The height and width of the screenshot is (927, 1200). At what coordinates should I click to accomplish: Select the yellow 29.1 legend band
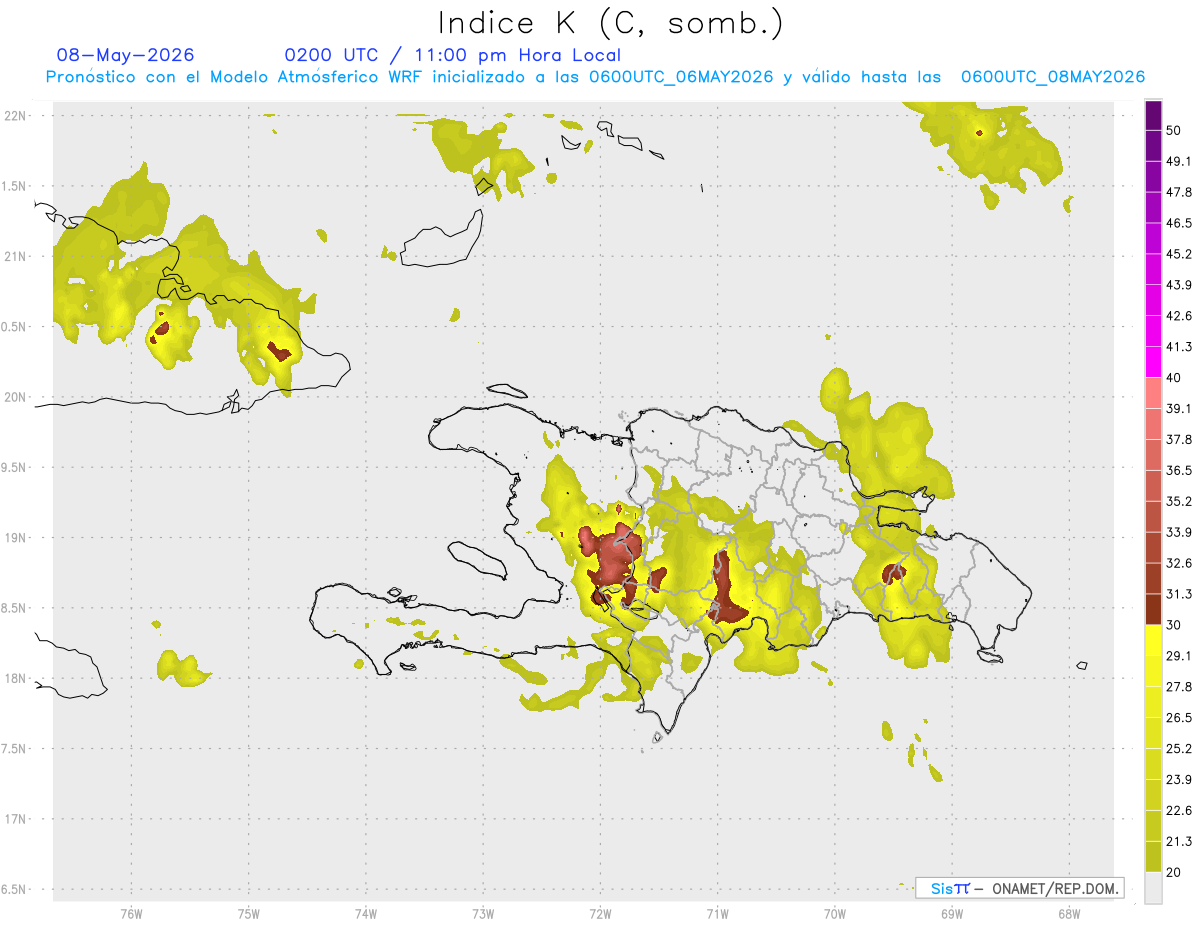[1153, 641]
